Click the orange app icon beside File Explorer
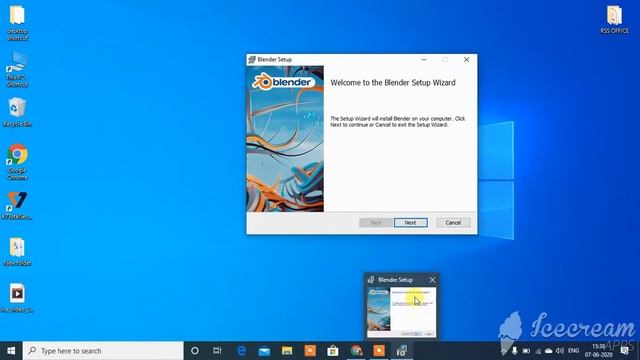This screenshot has height=360, width=640. [x=310, y=351]
